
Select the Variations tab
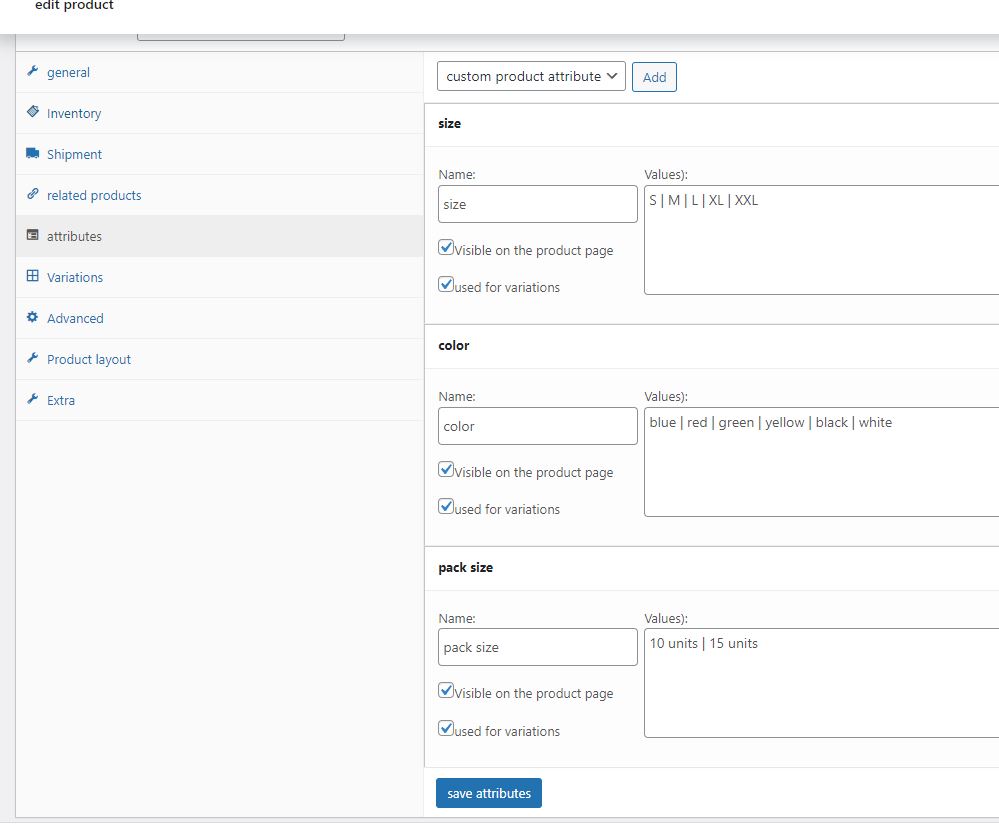tap(219, 277)
